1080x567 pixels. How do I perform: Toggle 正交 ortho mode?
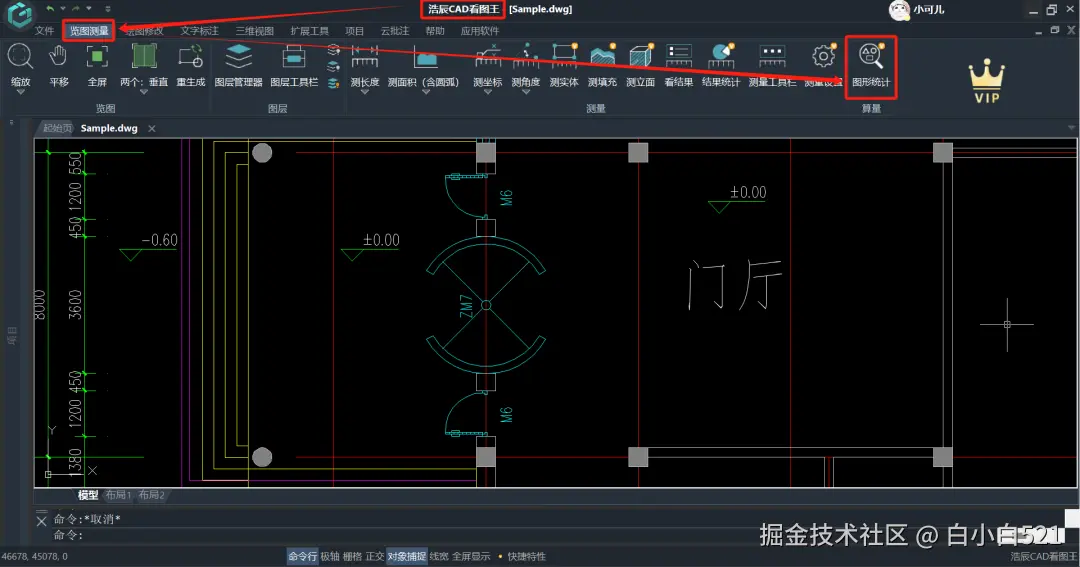tap(375, 556)
